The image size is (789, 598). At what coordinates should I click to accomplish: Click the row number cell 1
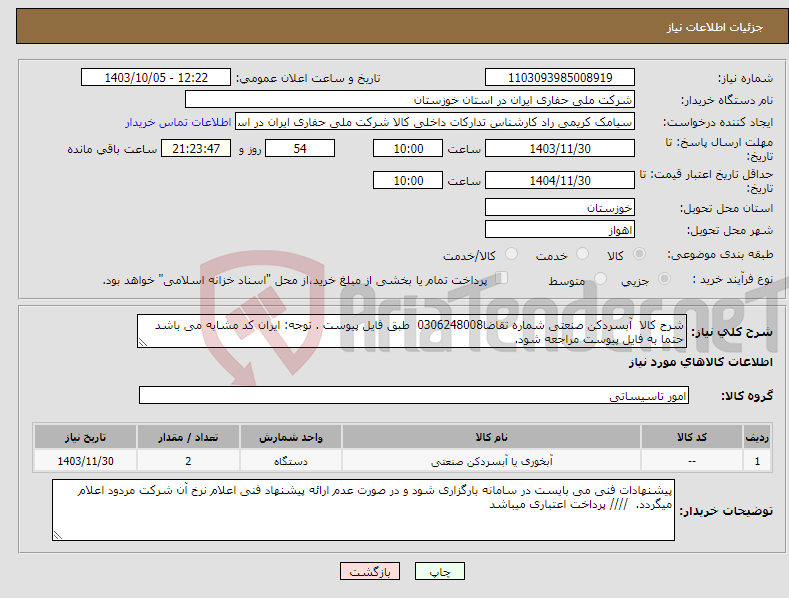point(757,461)
